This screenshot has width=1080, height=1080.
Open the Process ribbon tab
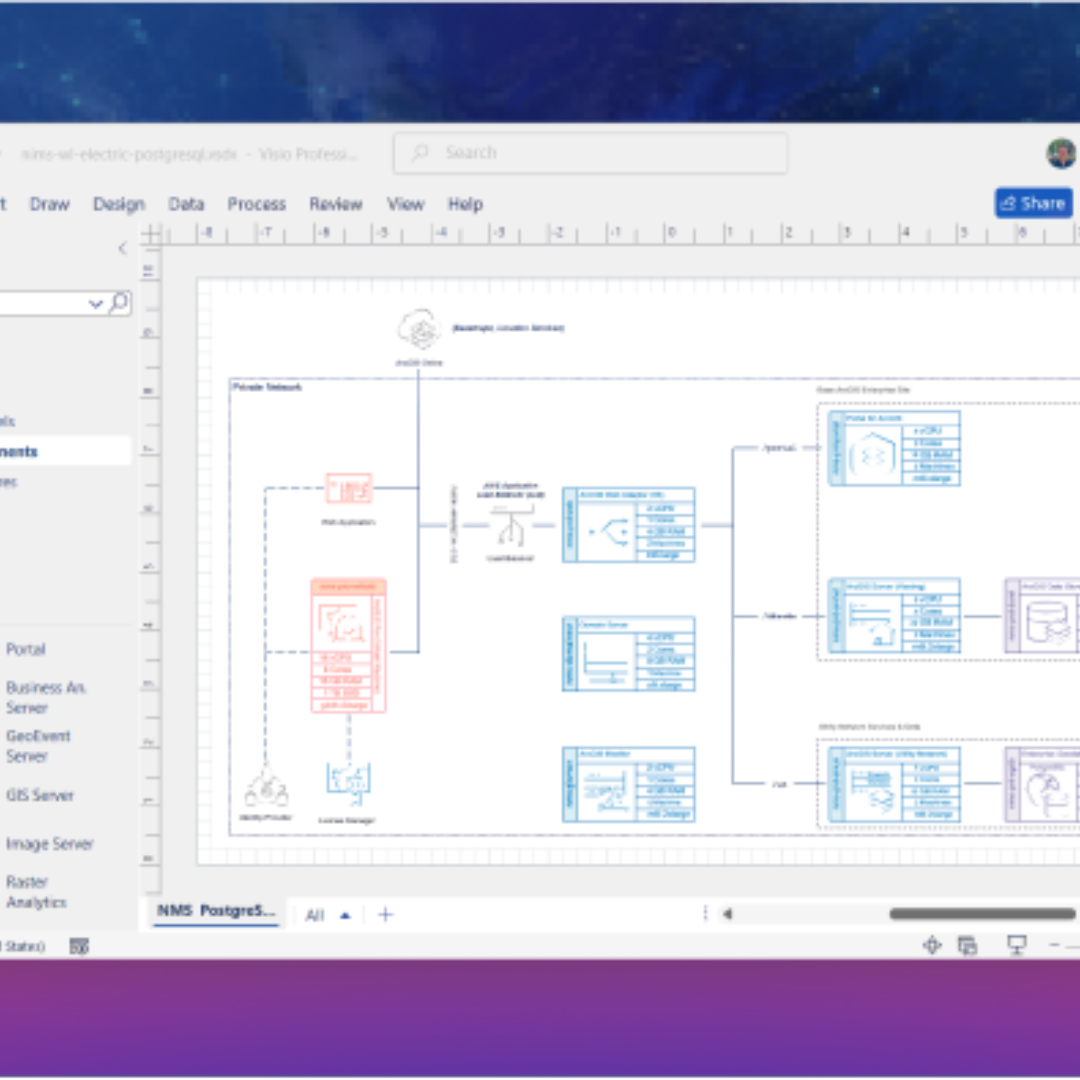(x=256, y=204)
